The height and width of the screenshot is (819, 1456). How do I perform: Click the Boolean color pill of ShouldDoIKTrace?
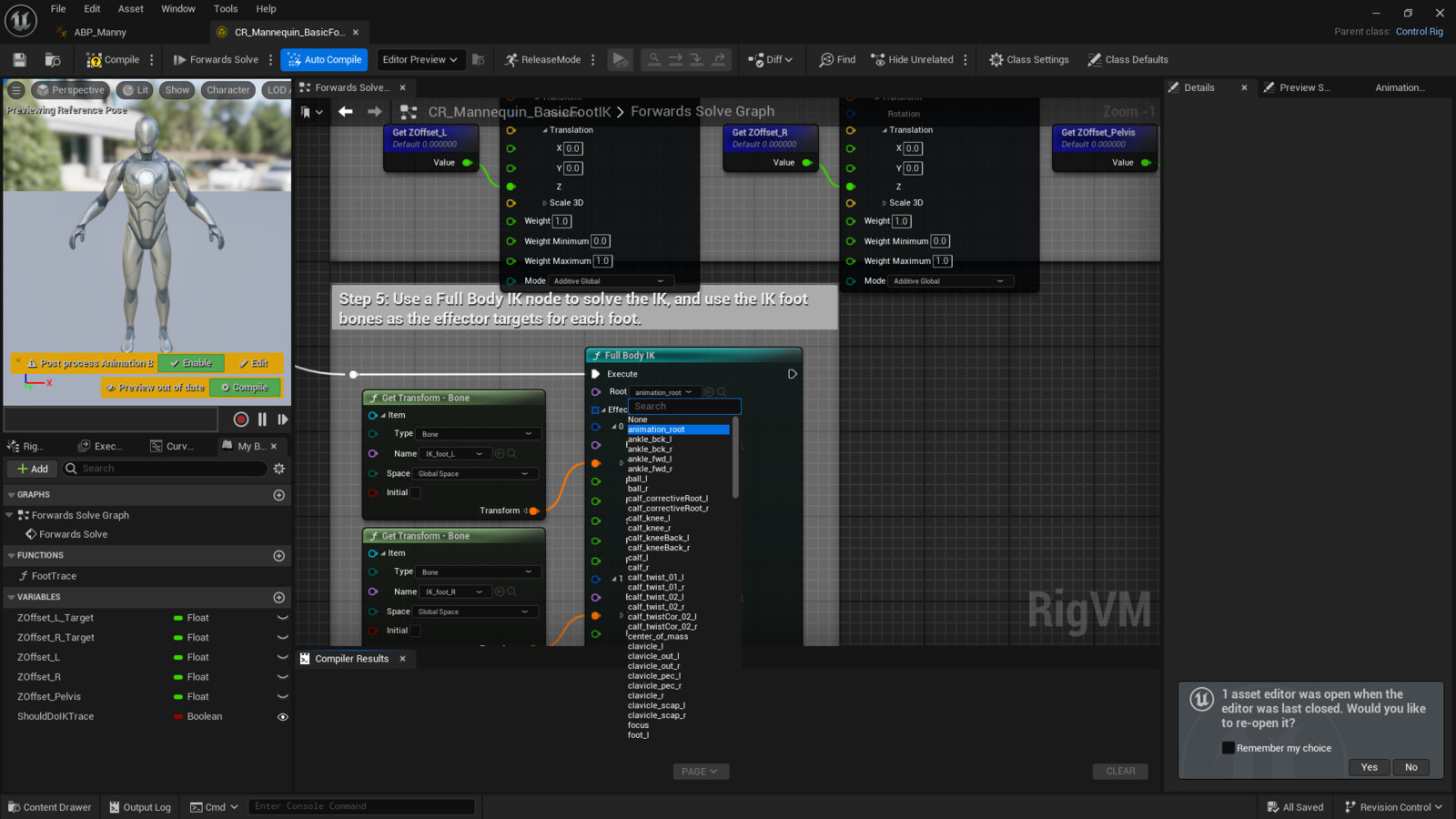pos(178,717)
